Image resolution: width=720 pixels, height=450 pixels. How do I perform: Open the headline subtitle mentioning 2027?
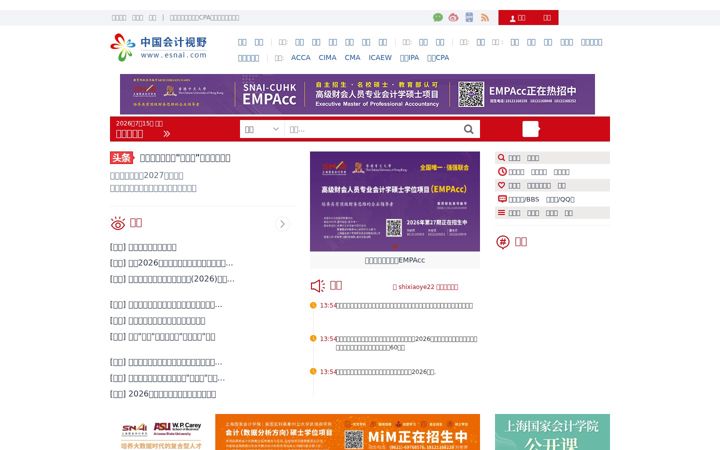point(146,175)
